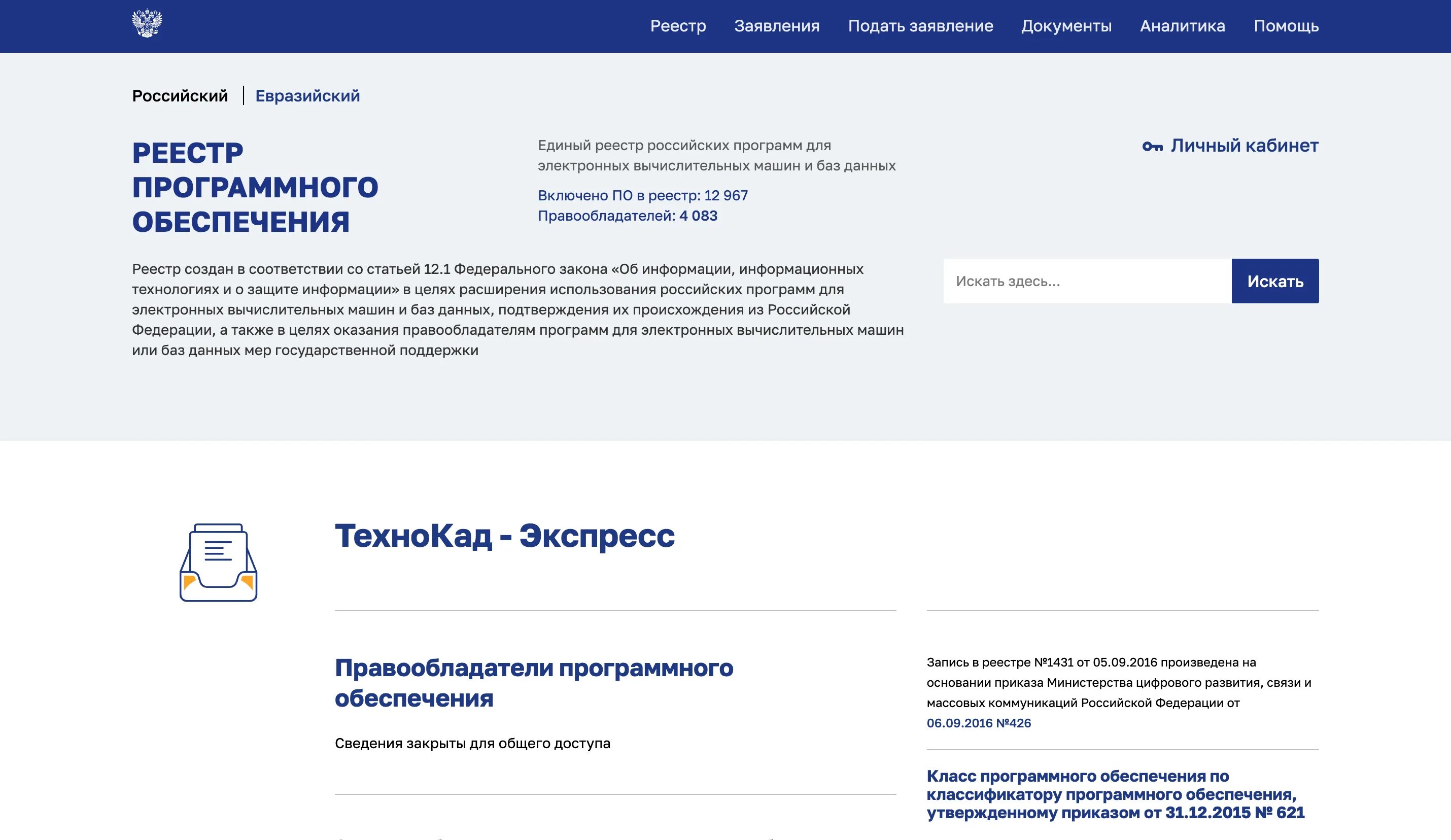
Task: Click the Единый реестр российских программ description
Action: [716, 155]
